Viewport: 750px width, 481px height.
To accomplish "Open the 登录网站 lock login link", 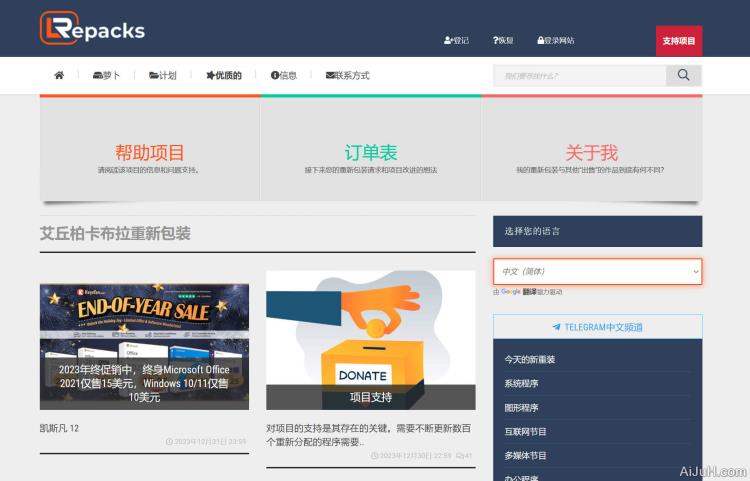I will [556, 41].
